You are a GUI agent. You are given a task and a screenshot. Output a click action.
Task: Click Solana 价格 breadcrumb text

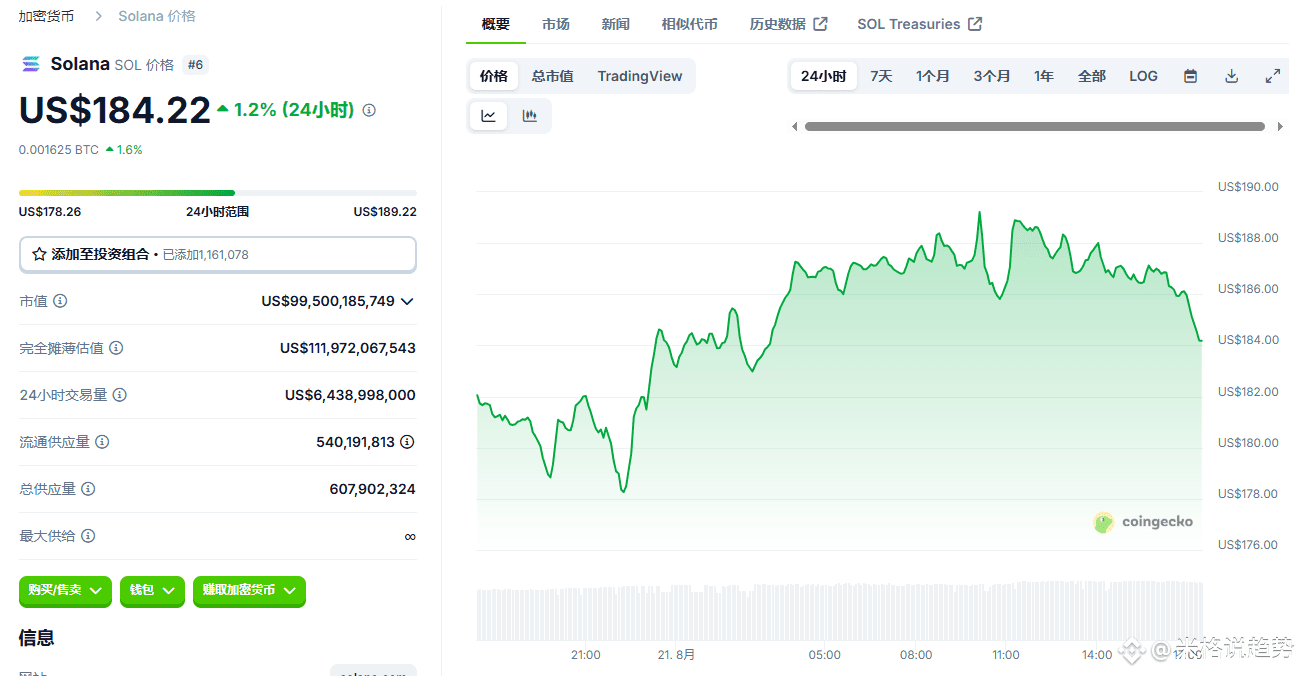[x=157, y=16]
